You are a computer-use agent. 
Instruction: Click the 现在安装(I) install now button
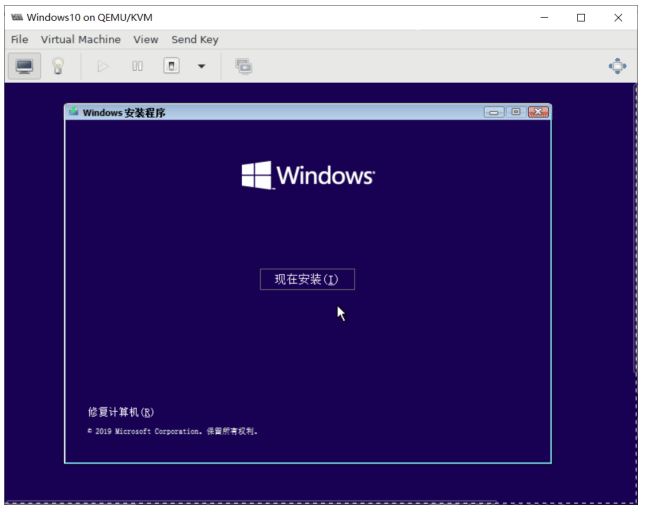tap(307, 279)
